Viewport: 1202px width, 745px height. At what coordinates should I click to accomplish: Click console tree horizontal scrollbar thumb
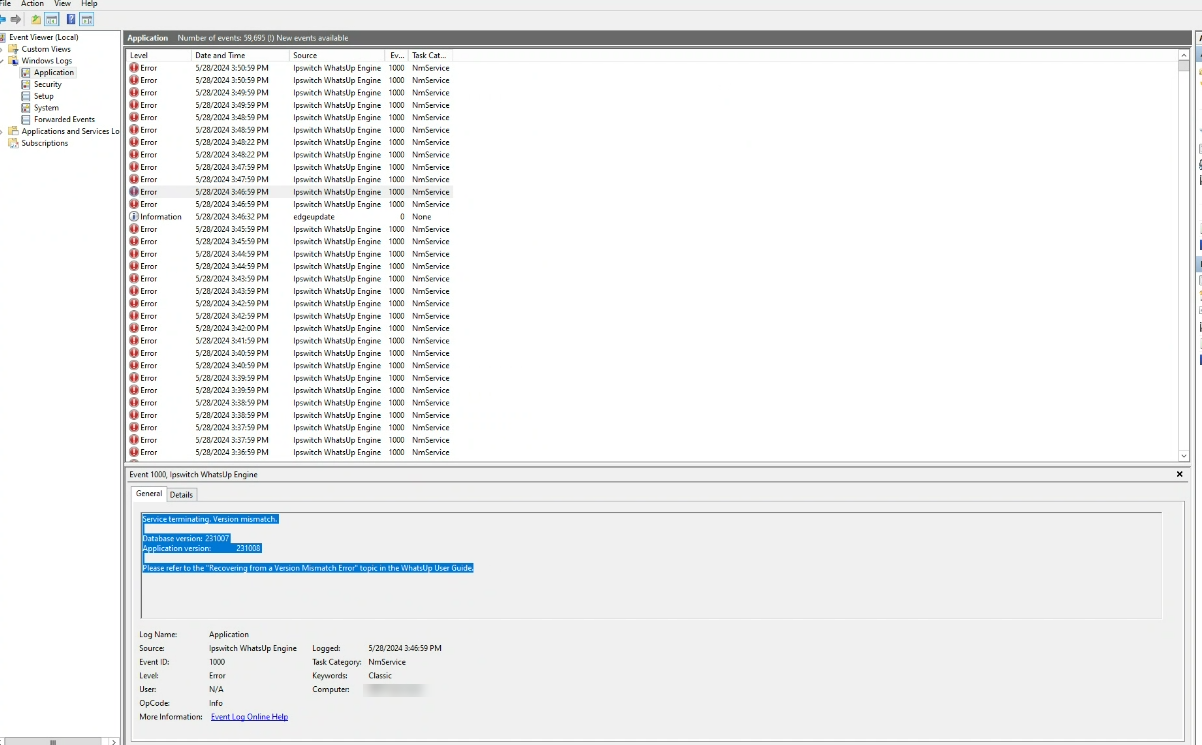[x=53, y=741]
